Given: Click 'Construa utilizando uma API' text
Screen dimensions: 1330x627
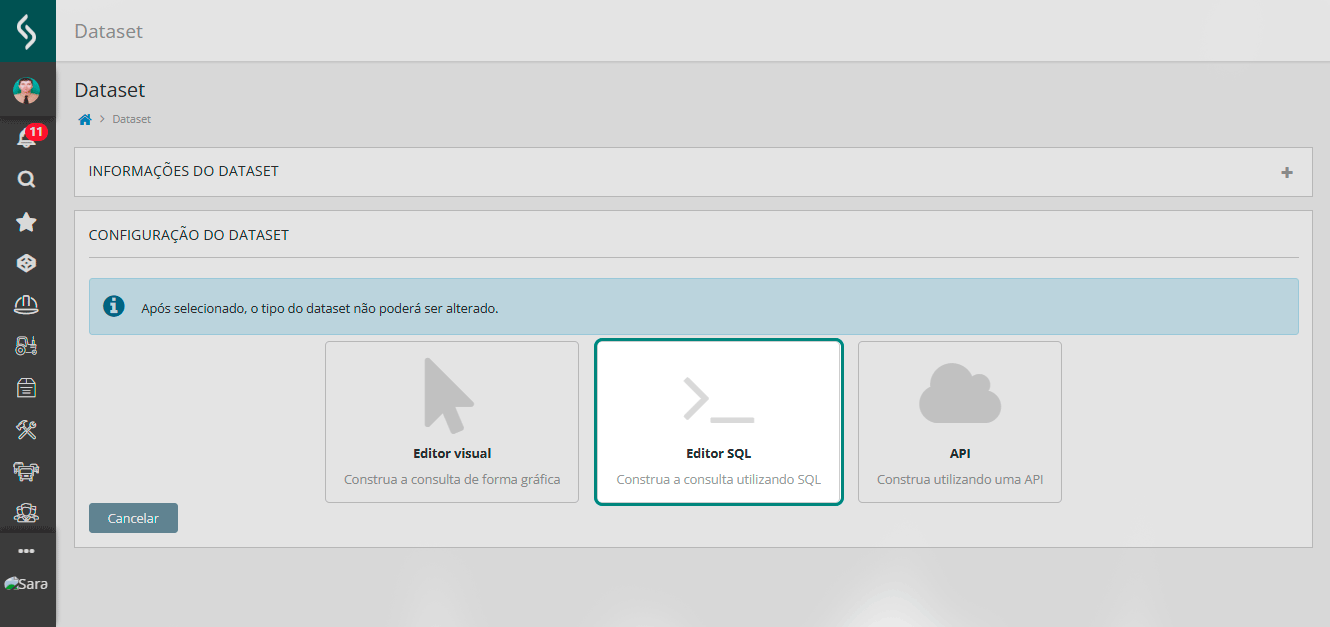Looking at the screenshot, I should [x=960, y=479].
